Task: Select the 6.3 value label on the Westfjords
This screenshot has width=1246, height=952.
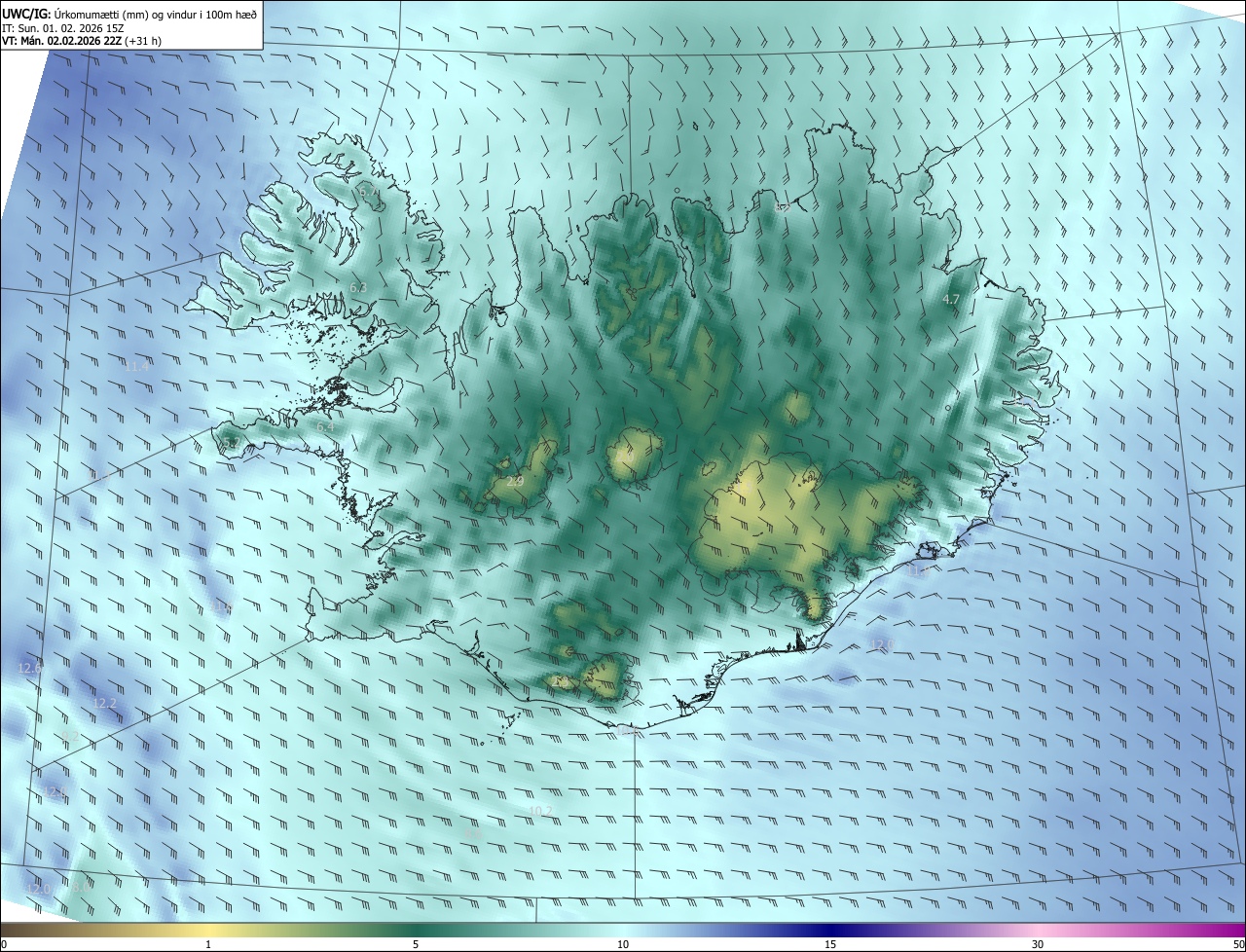Action: (x=357, y=287)
